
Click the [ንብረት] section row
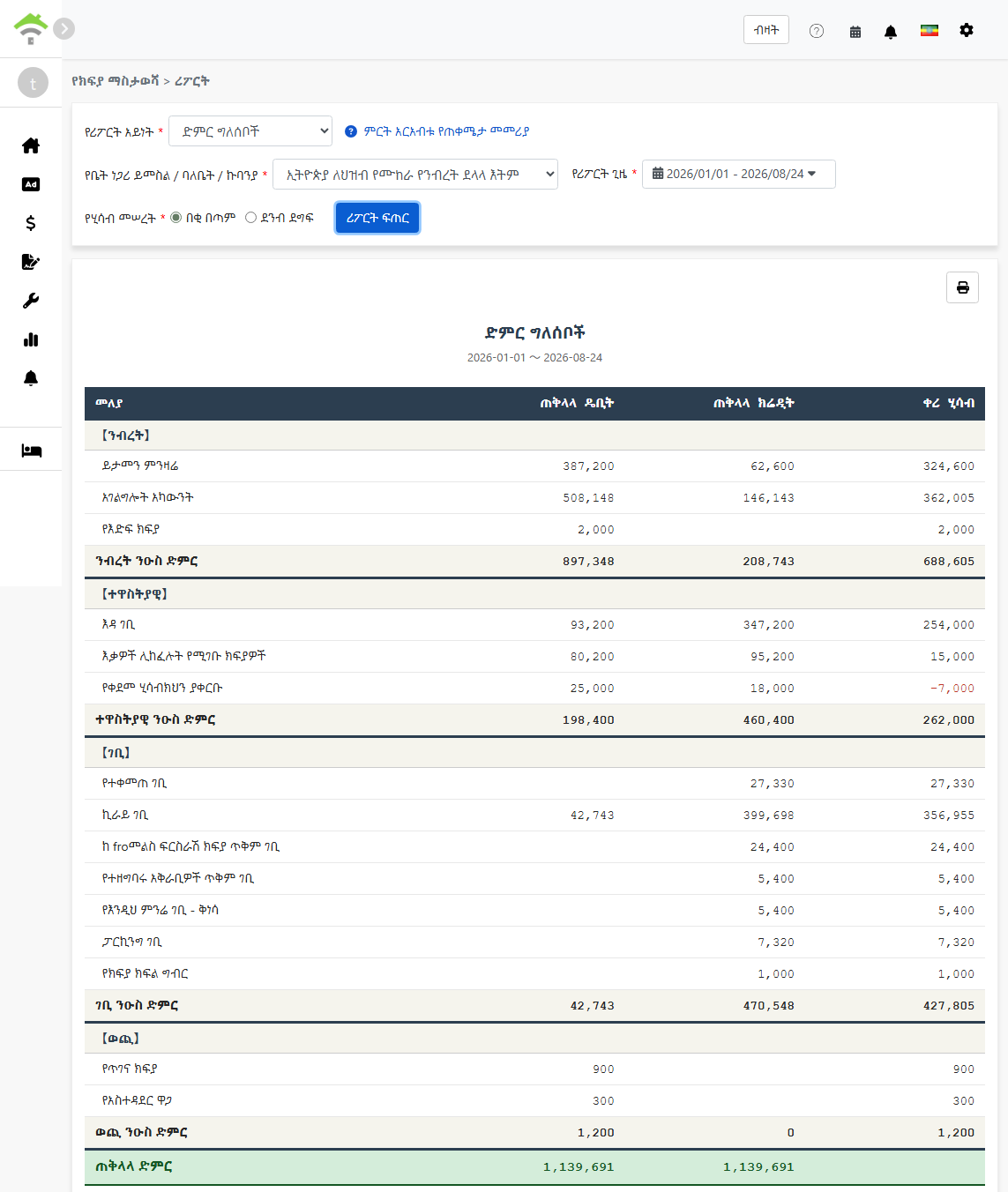coord(534,436)
